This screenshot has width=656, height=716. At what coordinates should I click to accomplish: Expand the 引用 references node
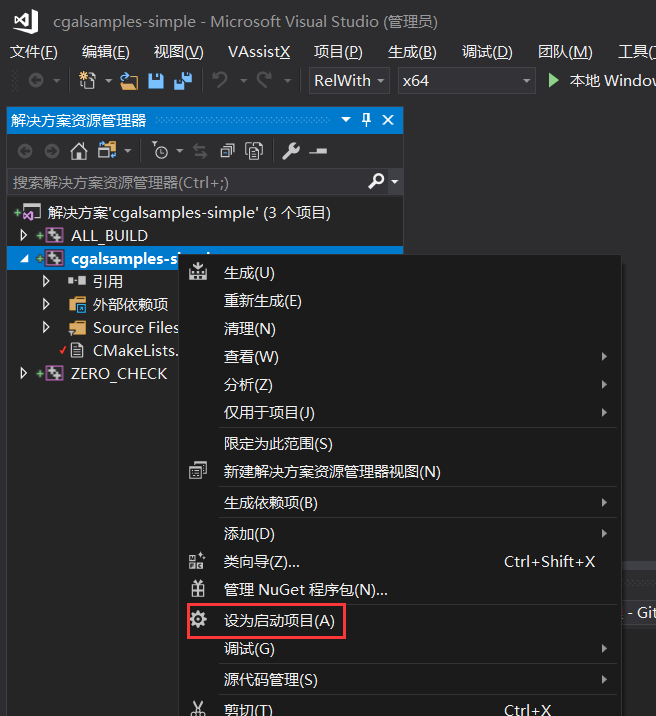tap(46, 281)
